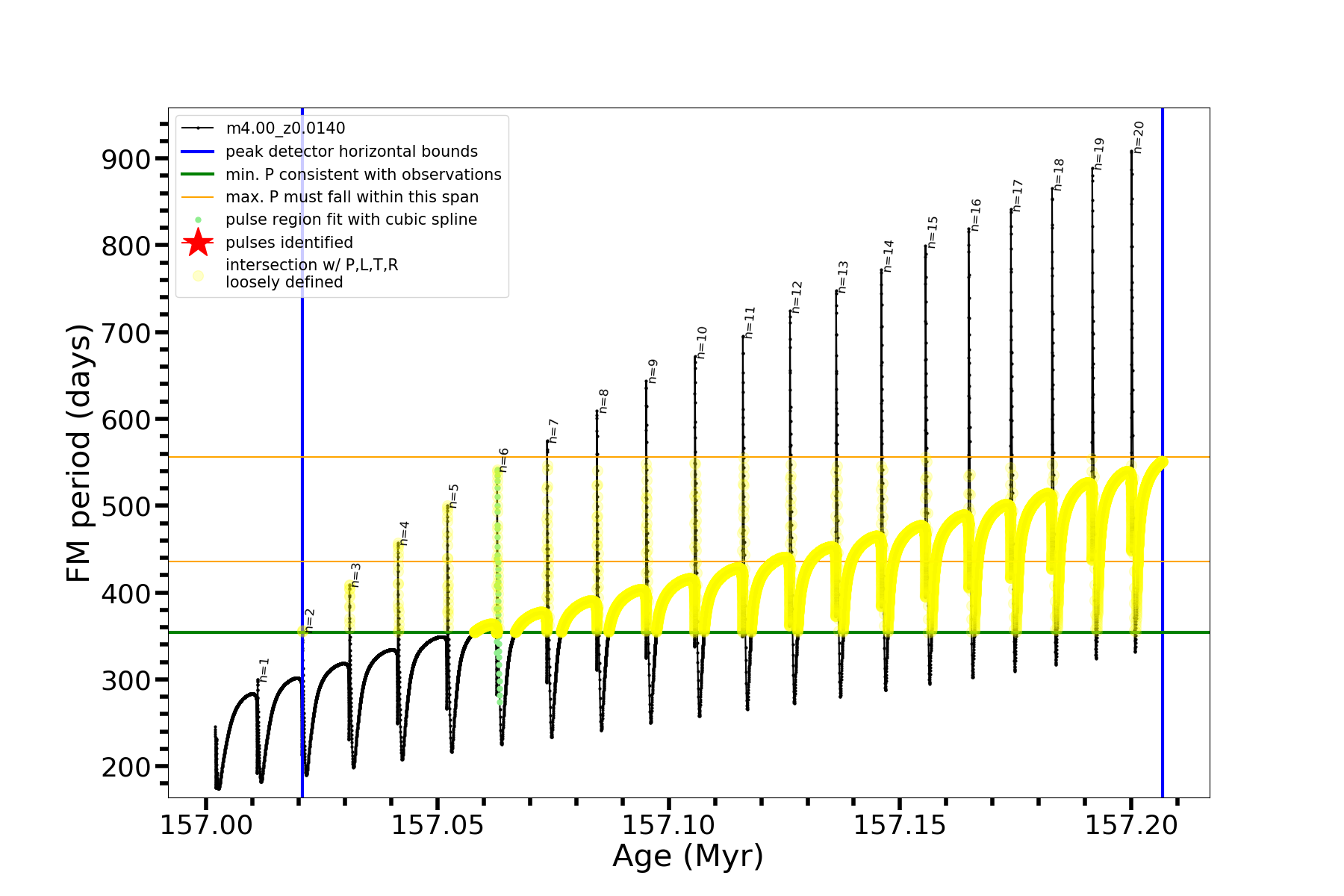The width and height of the screenshot is (1344, 896).
Task: Click the 'Age (Myr)' x-axis title
Action: [688, 856]
